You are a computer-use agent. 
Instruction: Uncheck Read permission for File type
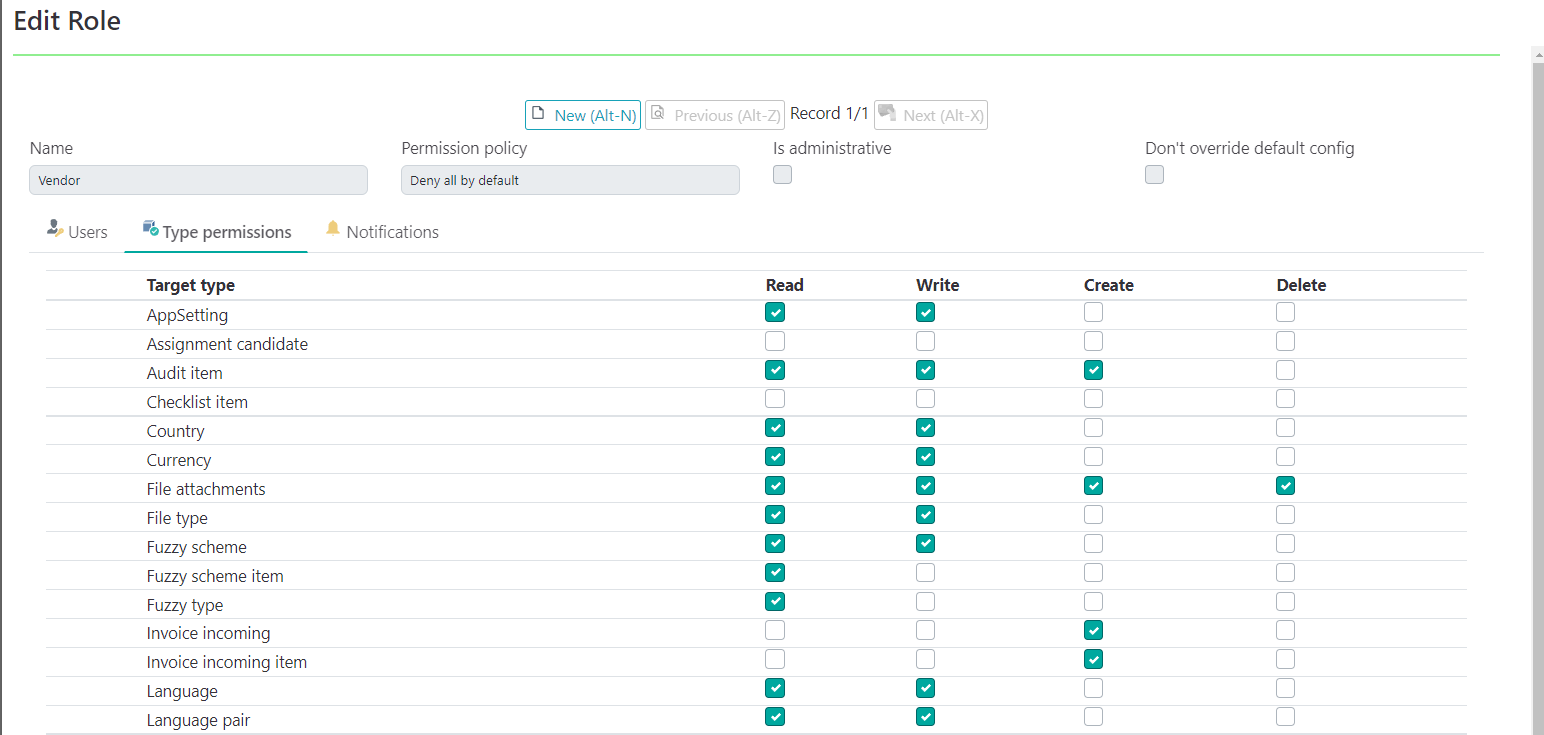(775, 515)
